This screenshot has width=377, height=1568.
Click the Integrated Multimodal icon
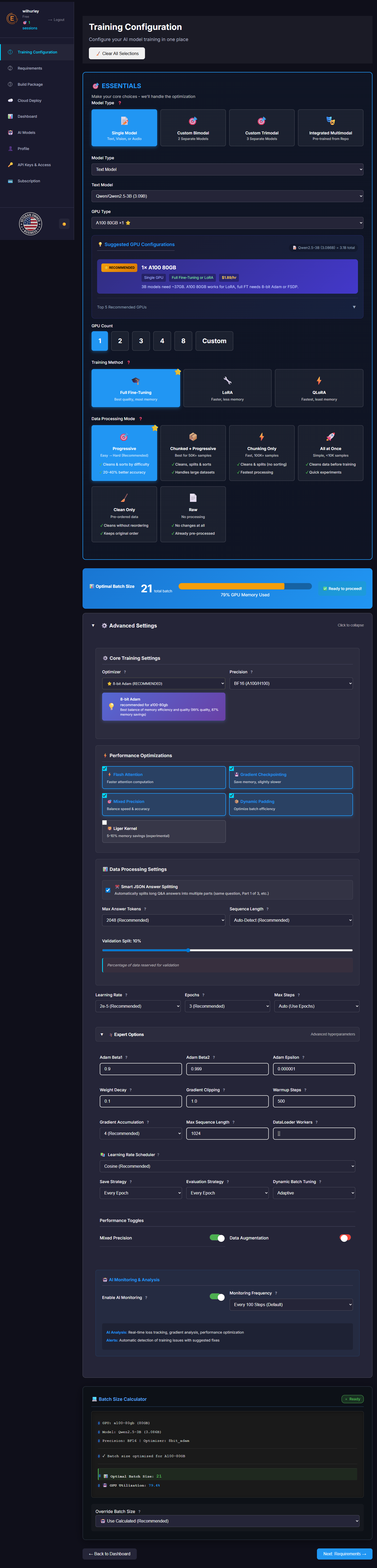point(330,121)
